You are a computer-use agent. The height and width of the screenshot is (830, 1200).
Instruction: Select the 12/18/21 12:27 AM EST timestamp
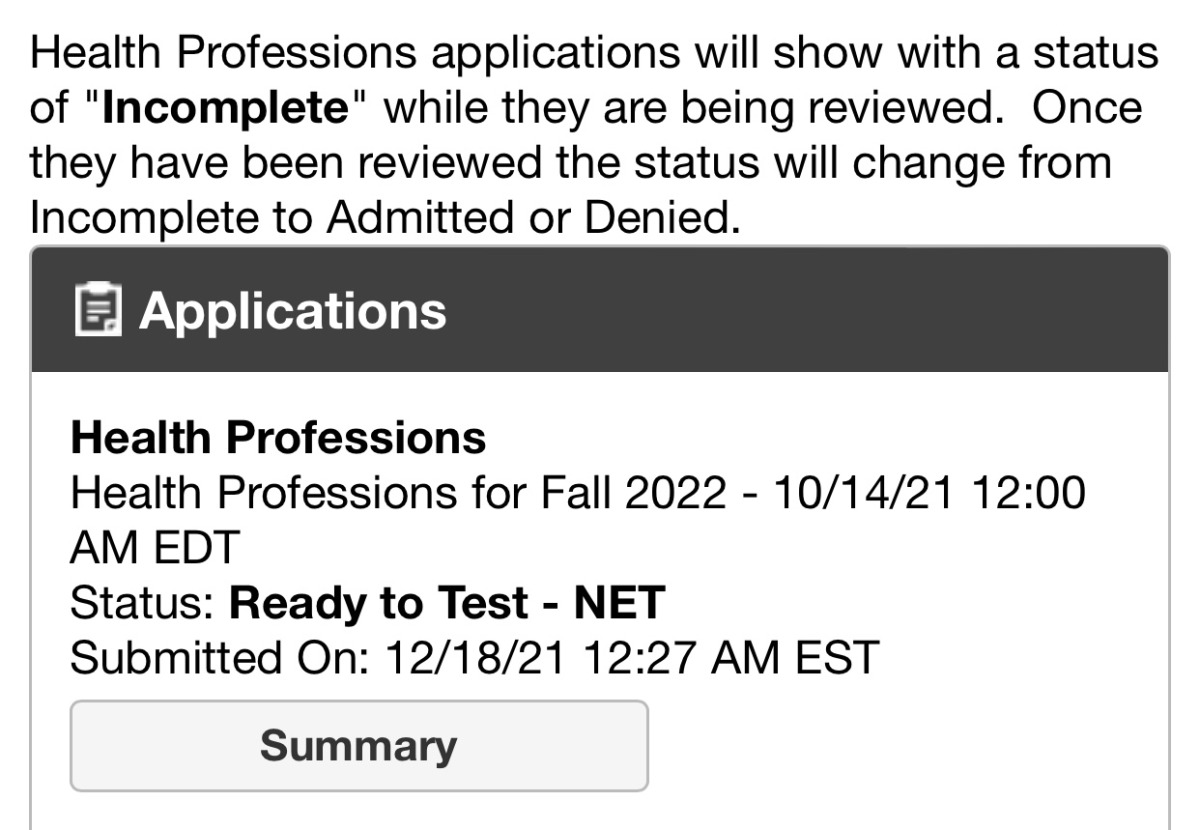click(x=631, y=658)
